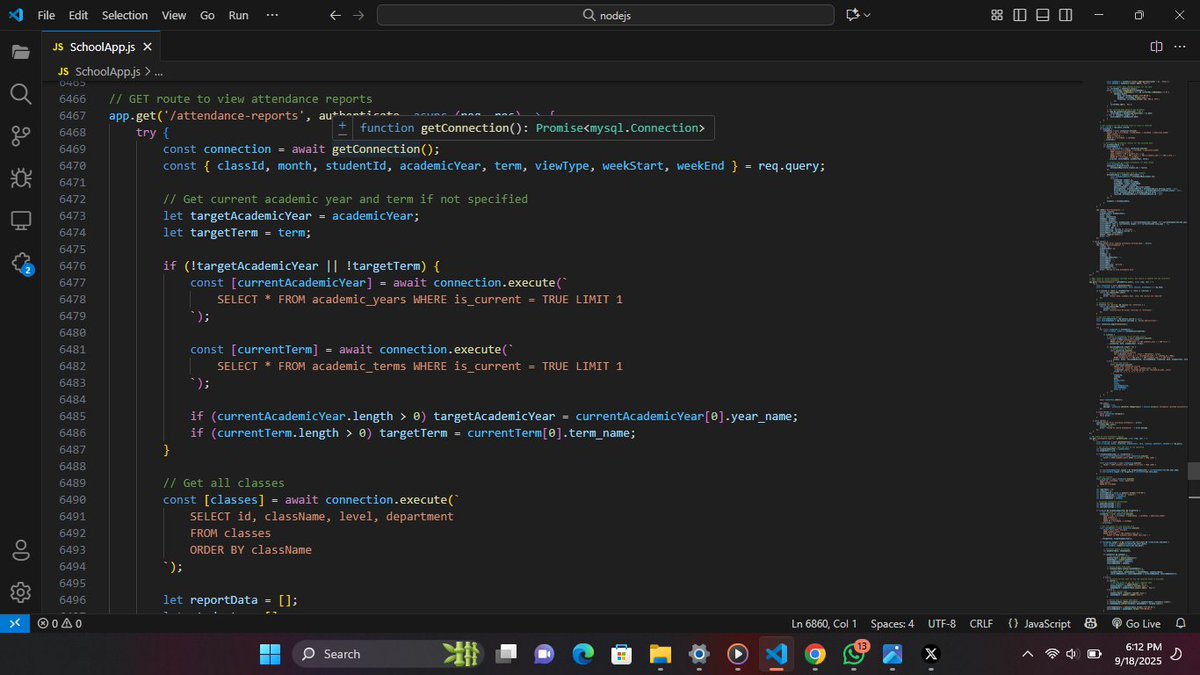This screenshot has height=675, width=1200.
Task: Open the Extensions view with badge
Action: click(21, 262)
